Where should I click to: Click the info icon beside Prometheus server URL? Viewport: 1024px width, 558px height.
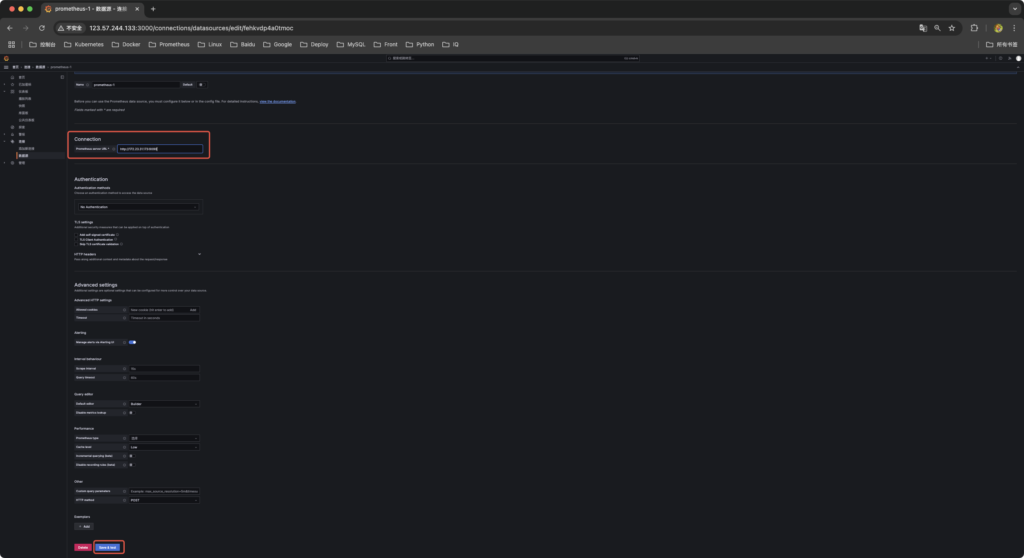pyautogui.click(x=114, y=149)
